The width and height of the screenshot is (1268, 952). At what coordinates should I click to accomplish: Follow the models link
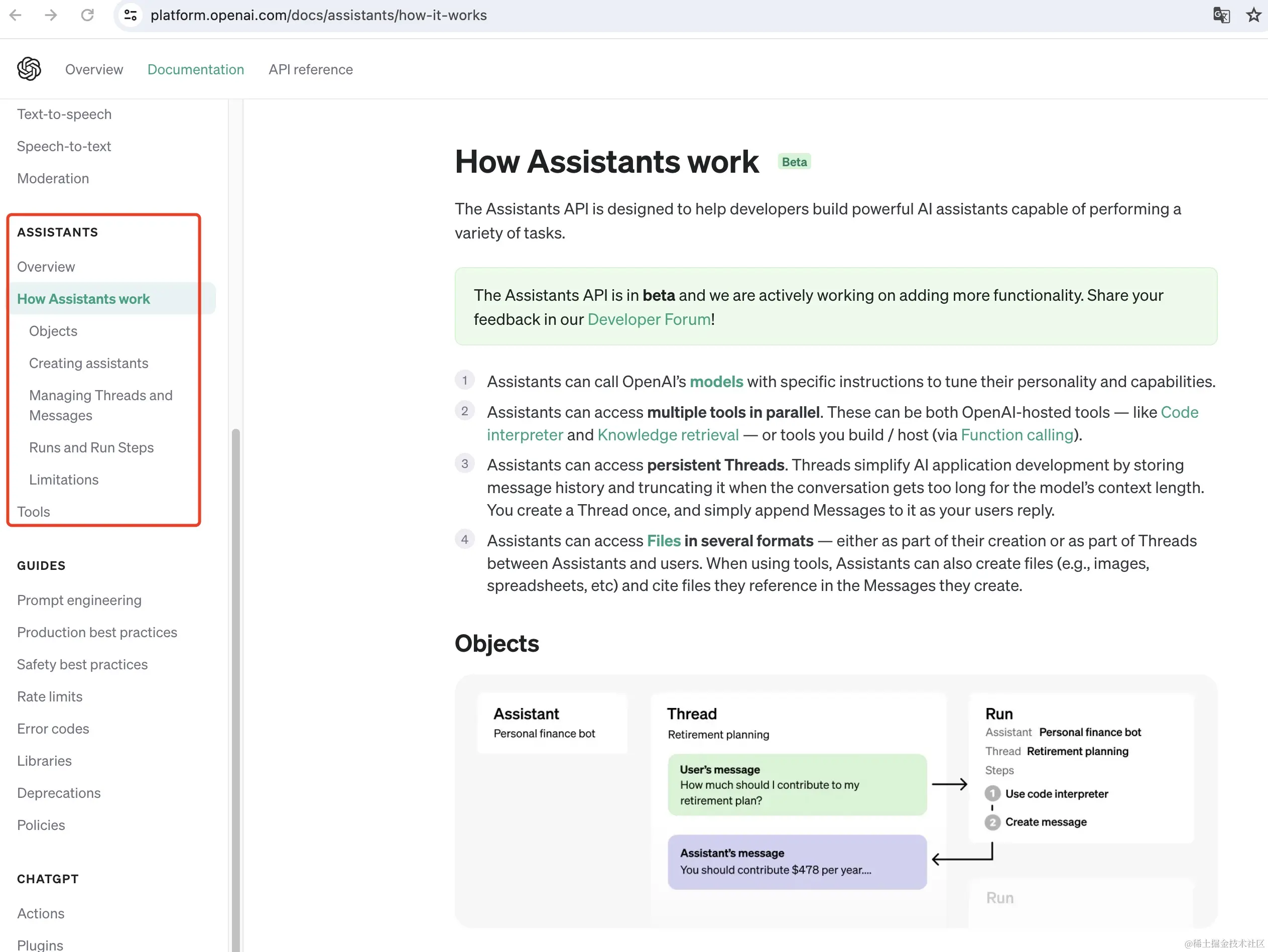pos(716,382)
